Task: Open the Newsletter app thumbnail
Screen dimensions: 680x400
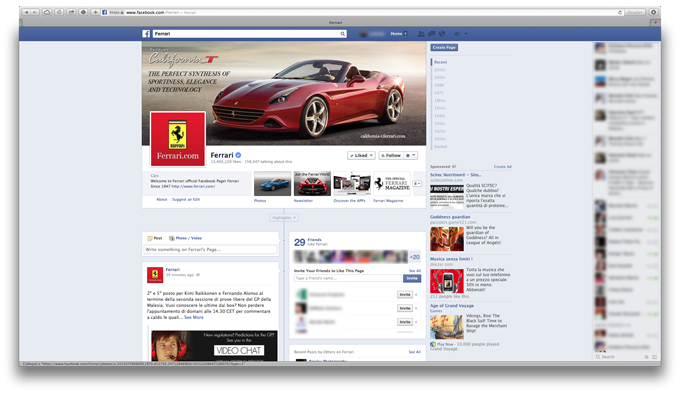Action: click(312, 184)
